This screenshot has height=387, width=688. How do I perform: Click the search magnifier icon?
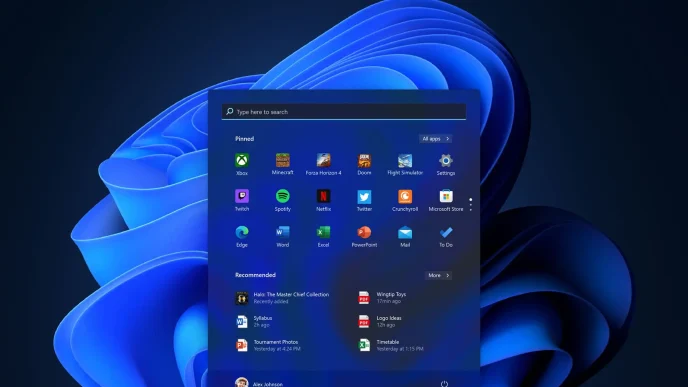pyautogui.click(x=229, y=111)
